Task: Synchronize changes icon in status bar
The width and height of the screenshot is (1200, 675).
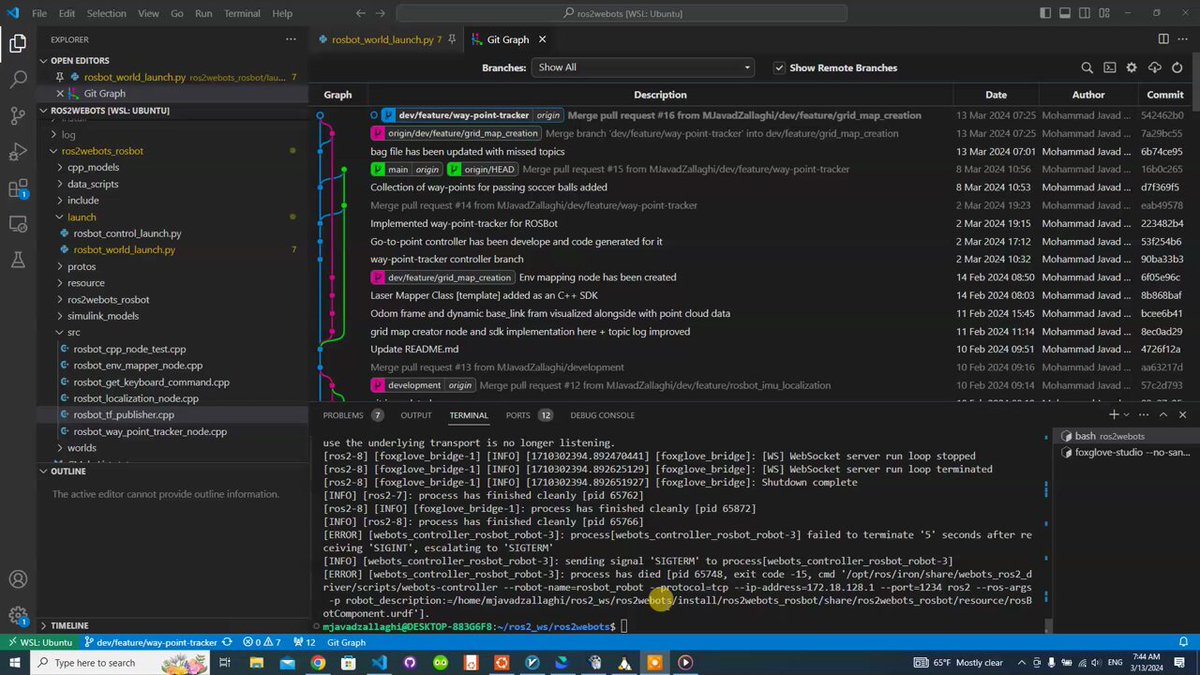Action: point(227,642)
